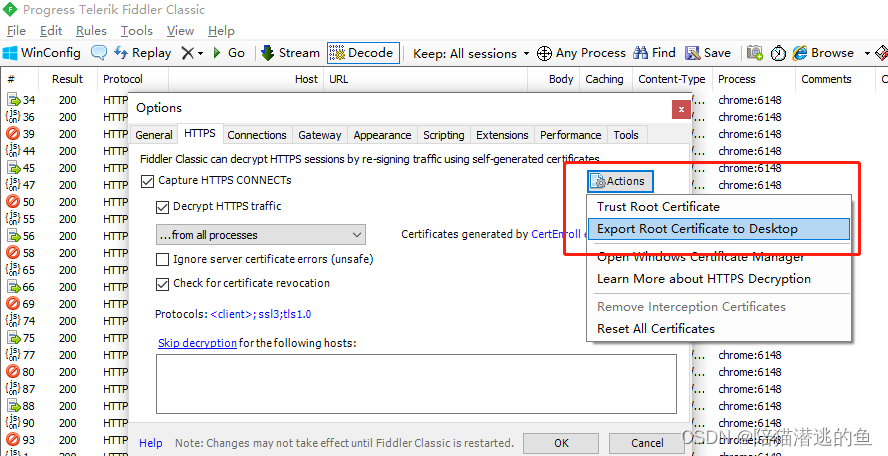Open the View menu
This screenshot has height=456, width=888.
[180, 31]
